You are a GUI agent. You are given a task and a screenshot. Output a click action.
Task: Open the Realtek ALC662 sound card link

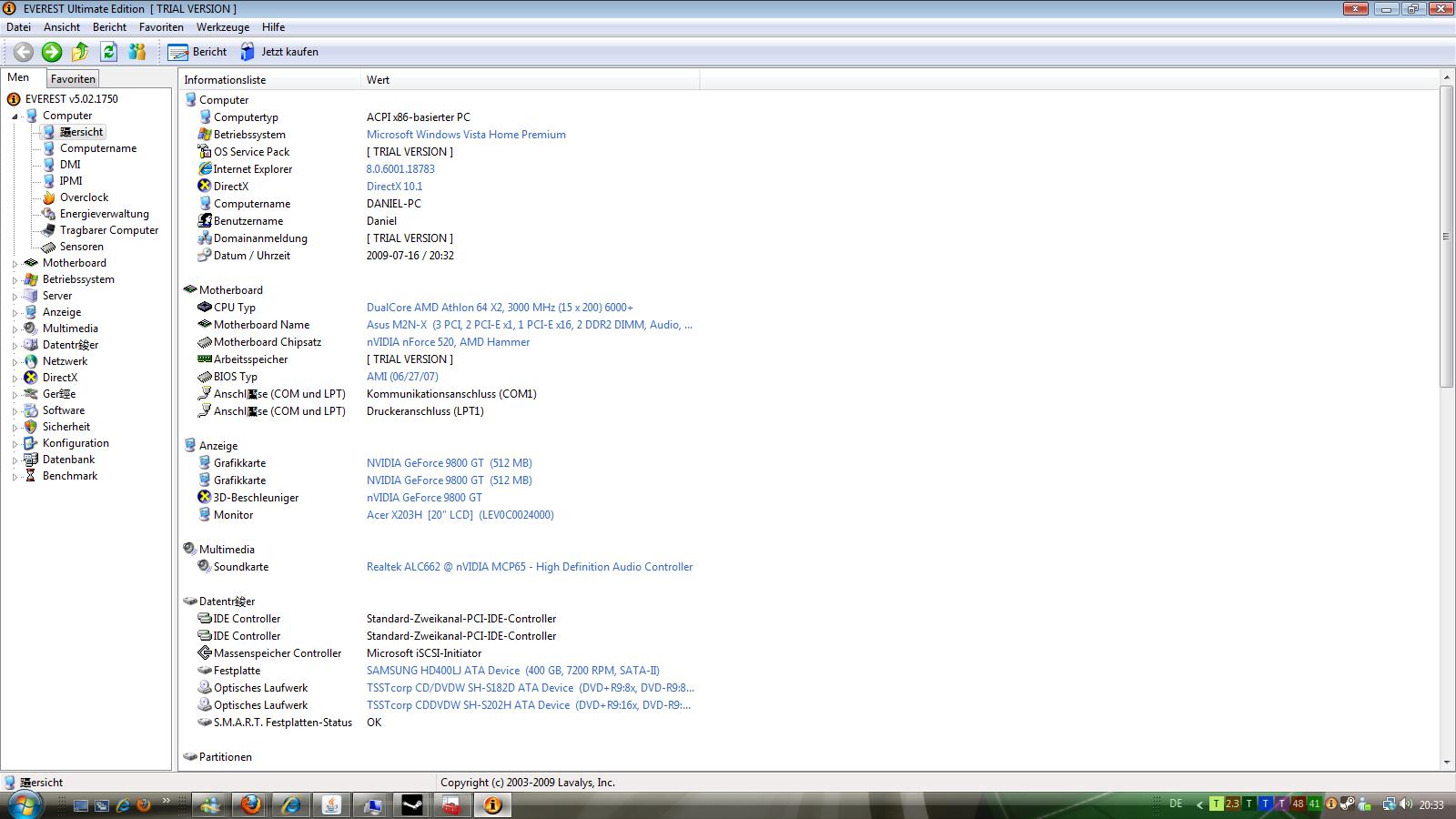[530, 567]
